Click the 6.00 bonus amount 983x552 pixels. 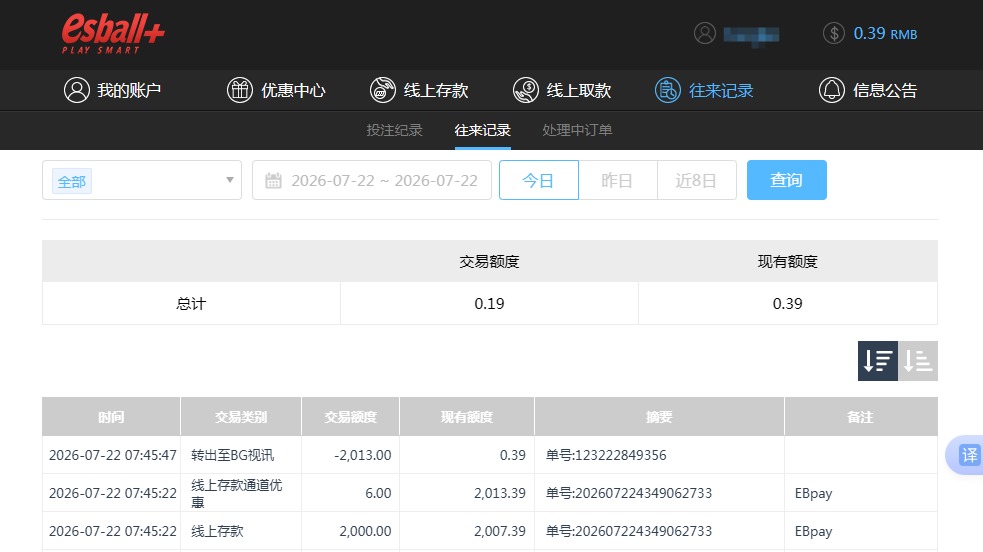(x=378, y=493)
